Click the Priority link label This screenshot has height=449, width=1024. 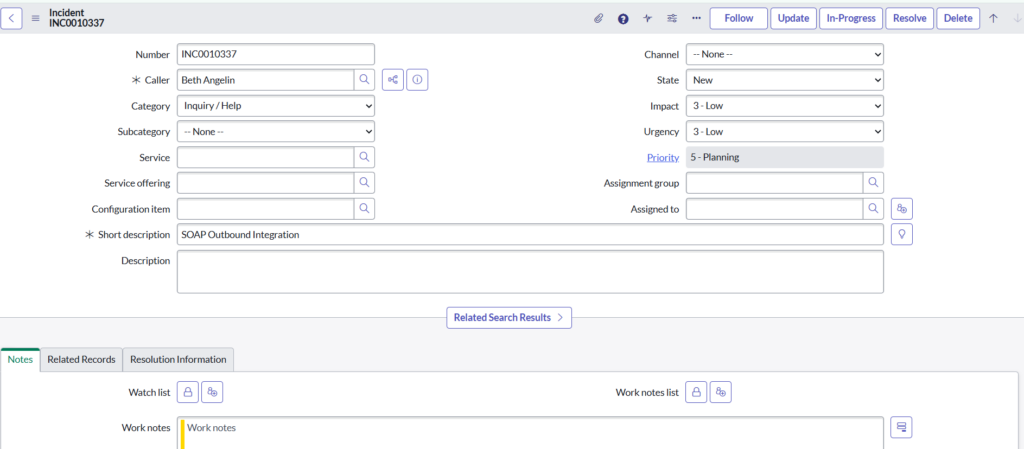tap(663, 157)
